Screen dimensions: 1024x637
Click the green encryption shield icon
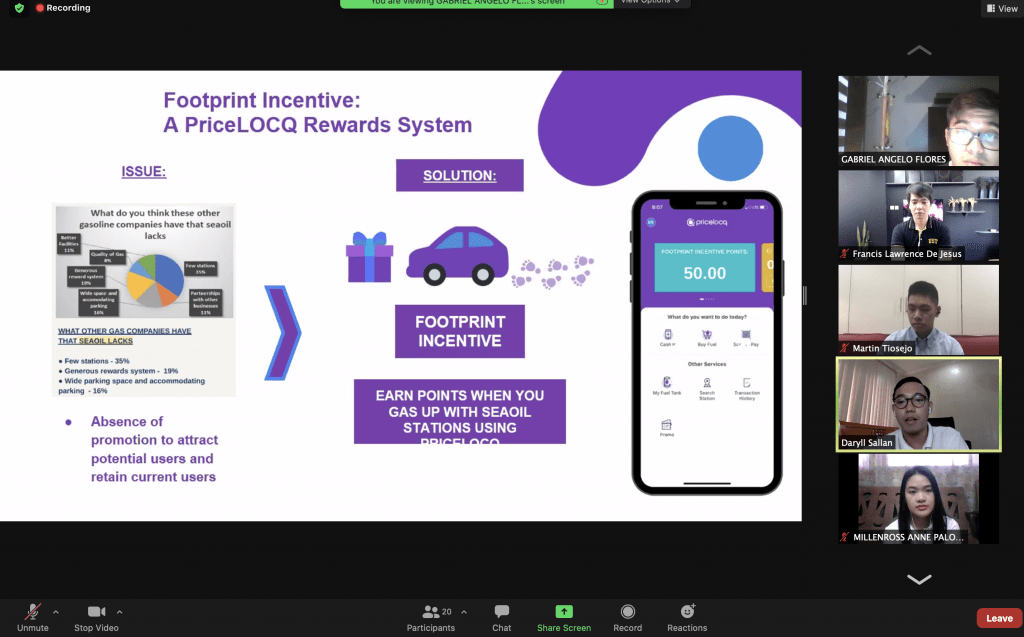coord(19,8)
